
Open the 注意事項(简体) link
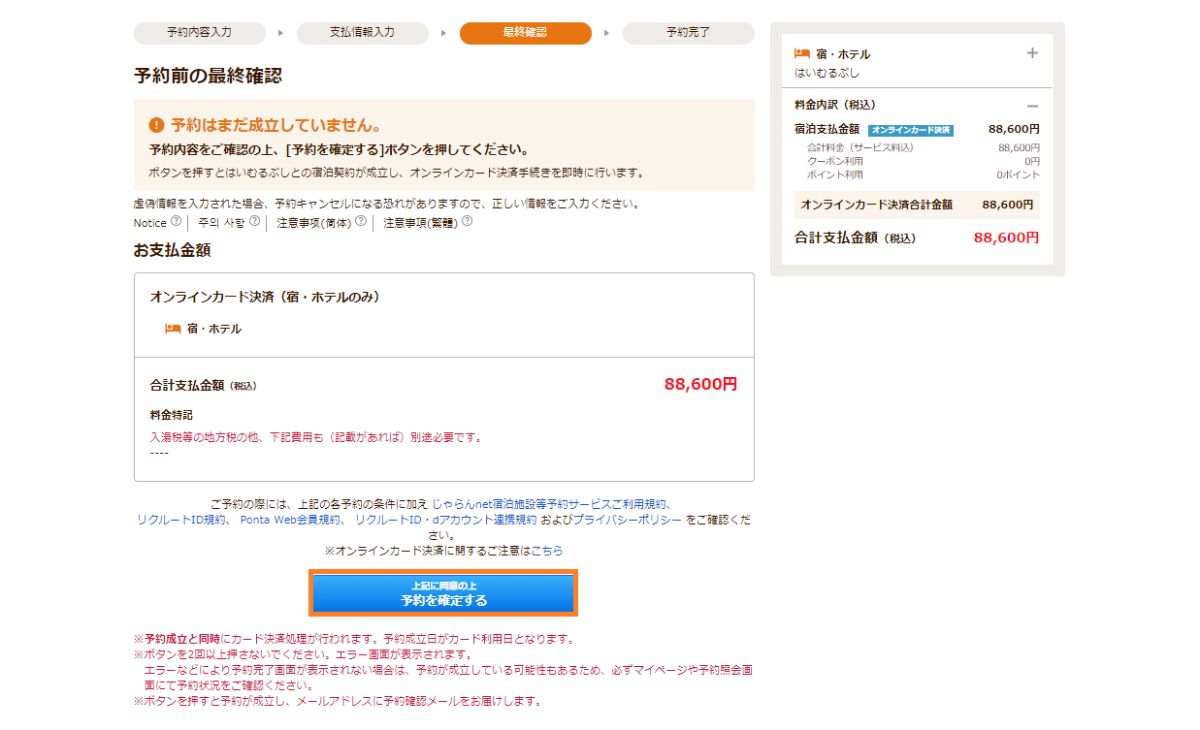click(314, 223)
